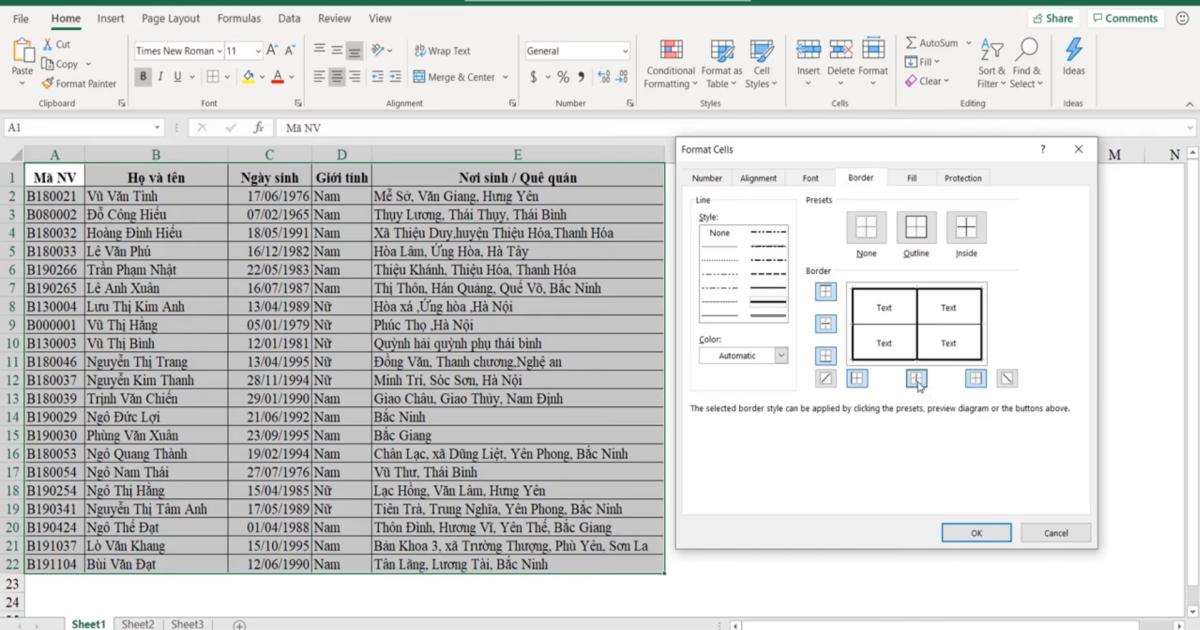Viewport: 1200px width, 630px height.
Task: Apply the red font color swatch
Action: point(275,76)
